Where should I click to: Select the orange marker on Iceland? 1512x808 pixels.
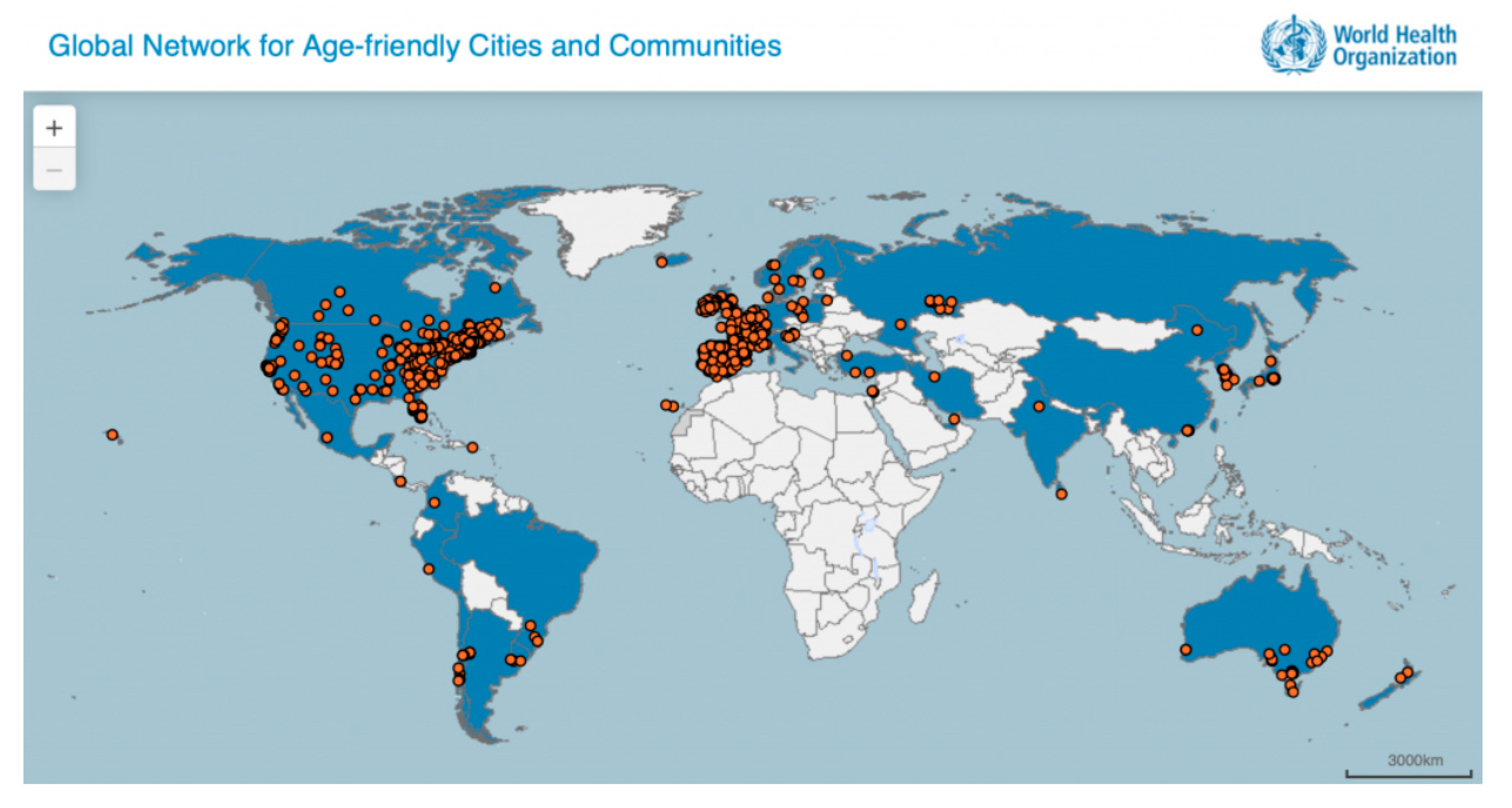(x=662, y=262)
